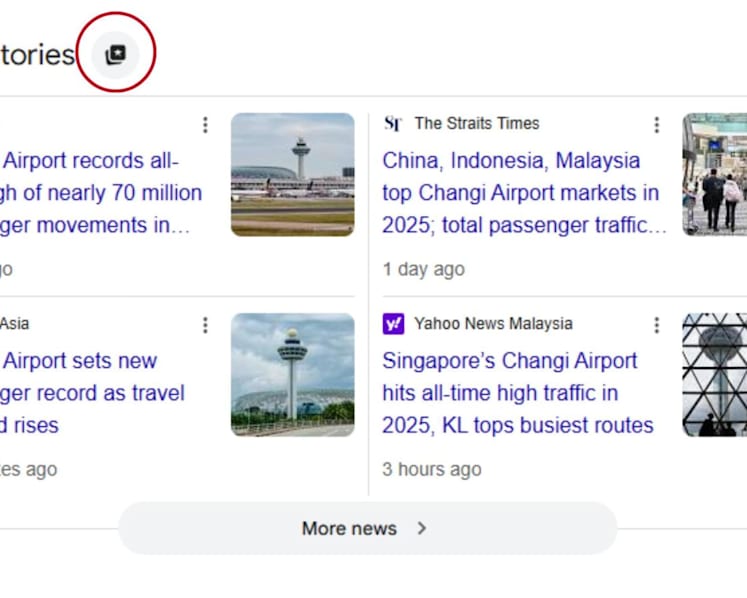Open the three-dot menu for the Yahoo News Malaysia story

(x=656, y=325)
